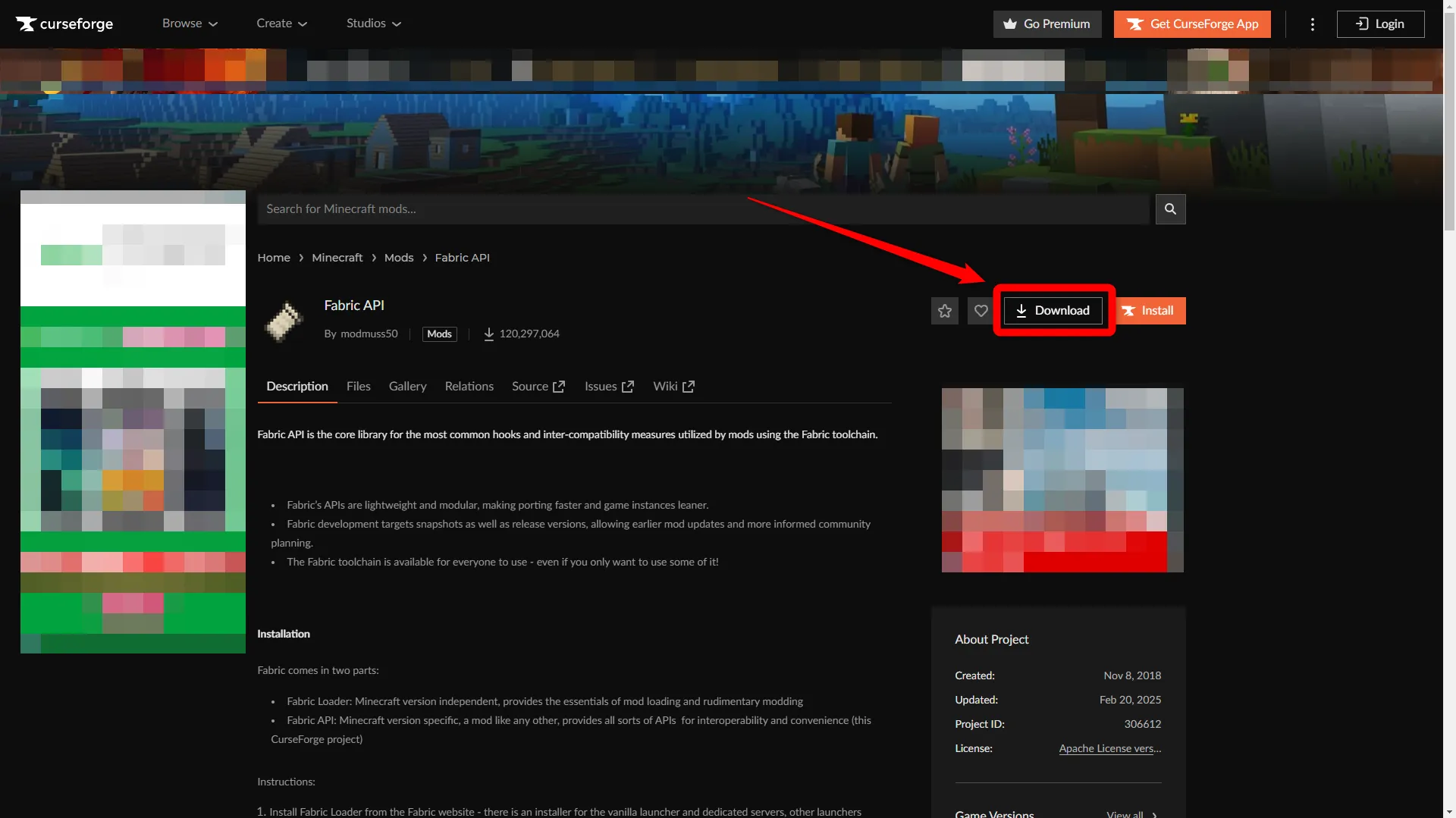Switch to the Relations tab
The image size is (1456, 818).
(469, 387)
